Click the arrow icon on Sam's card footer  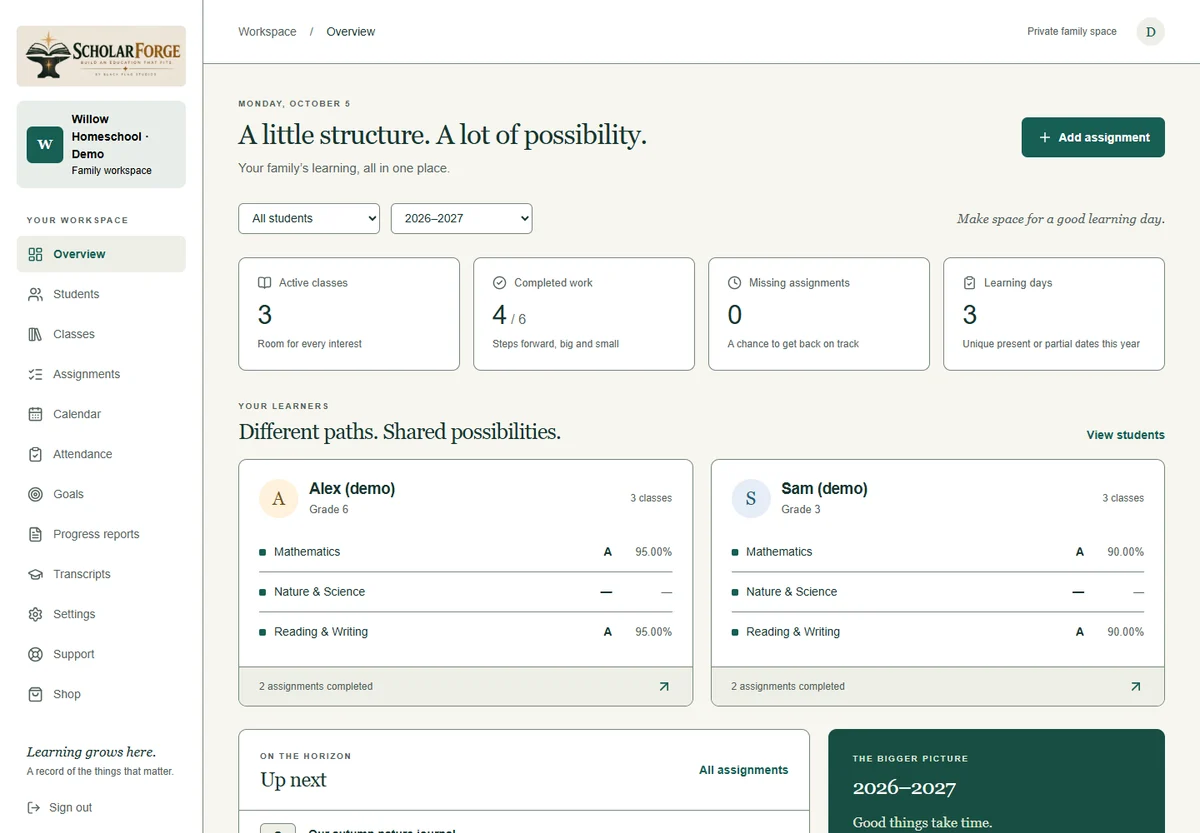(x=1136, y=686)
